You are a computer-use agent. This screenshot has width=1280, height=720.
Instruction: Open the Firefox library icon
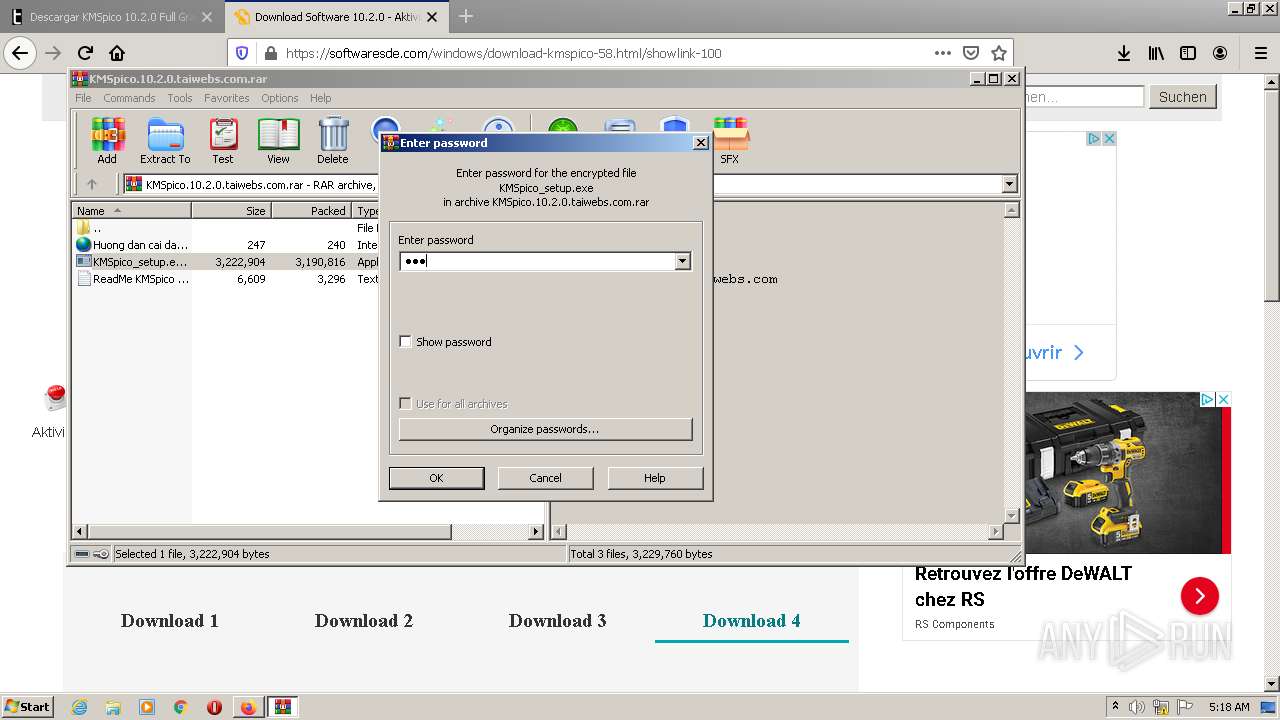pyautogui.click(x=1156, y=53)
